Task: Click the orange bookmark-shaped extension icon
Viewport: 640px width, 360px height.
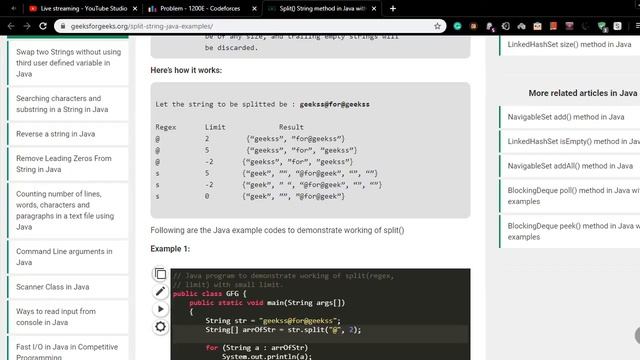Action: (x=553, y=26)
